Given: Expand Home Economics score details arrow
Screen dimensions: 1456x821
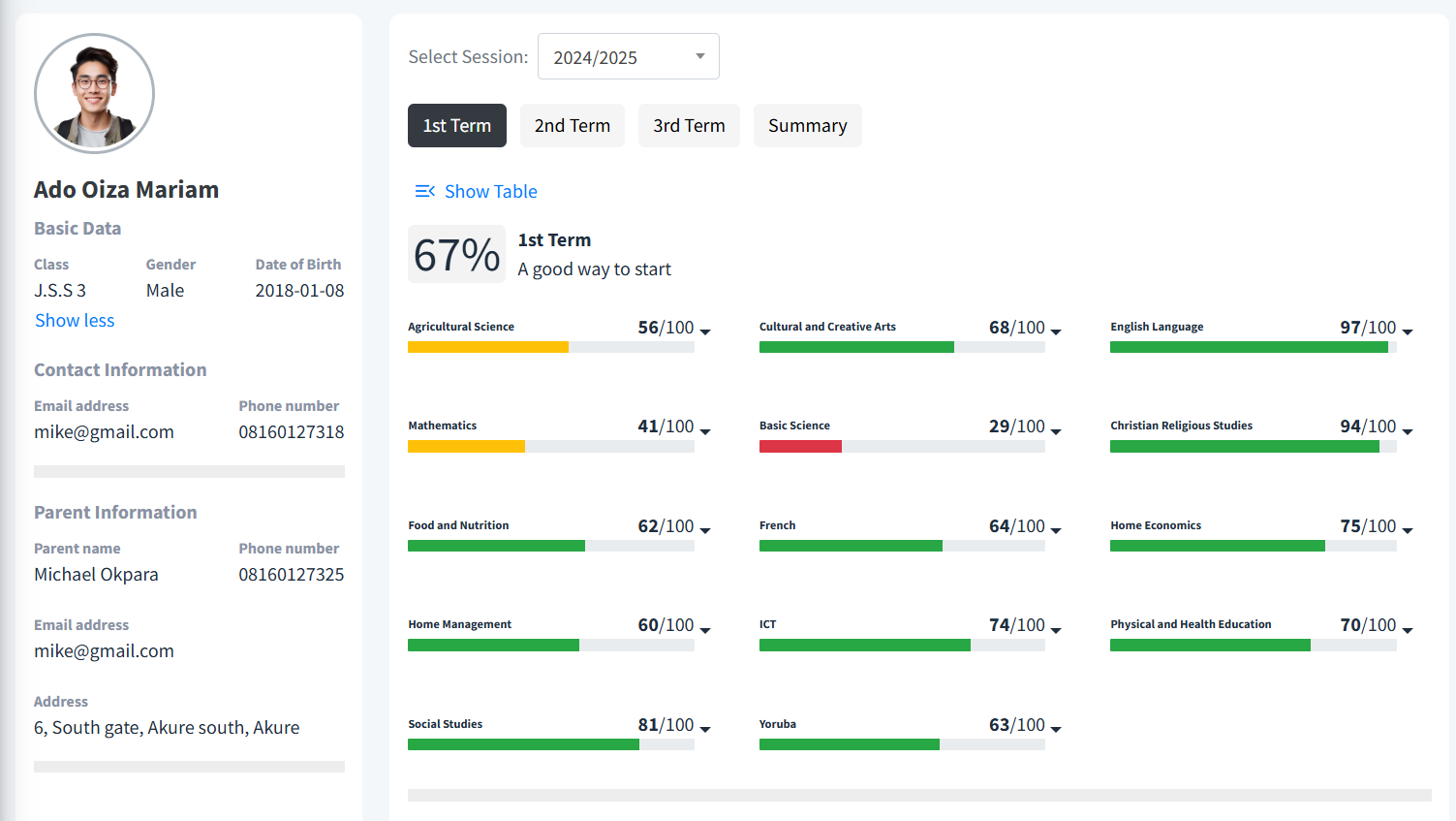Looking at the screenshot, I should pos(1408,530).
